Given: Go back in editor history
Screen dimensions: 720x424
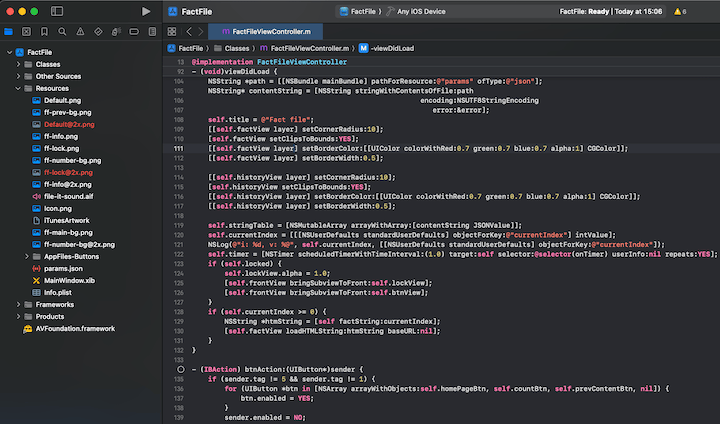Looking at the screenshot, I should [188, 31].
